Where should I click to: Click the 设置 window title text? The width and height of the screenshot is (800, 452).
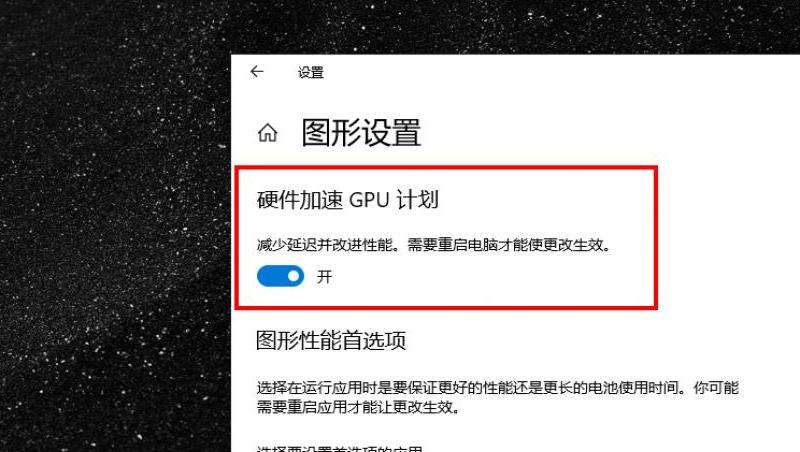pyautogui.click(x=311, y=72)
